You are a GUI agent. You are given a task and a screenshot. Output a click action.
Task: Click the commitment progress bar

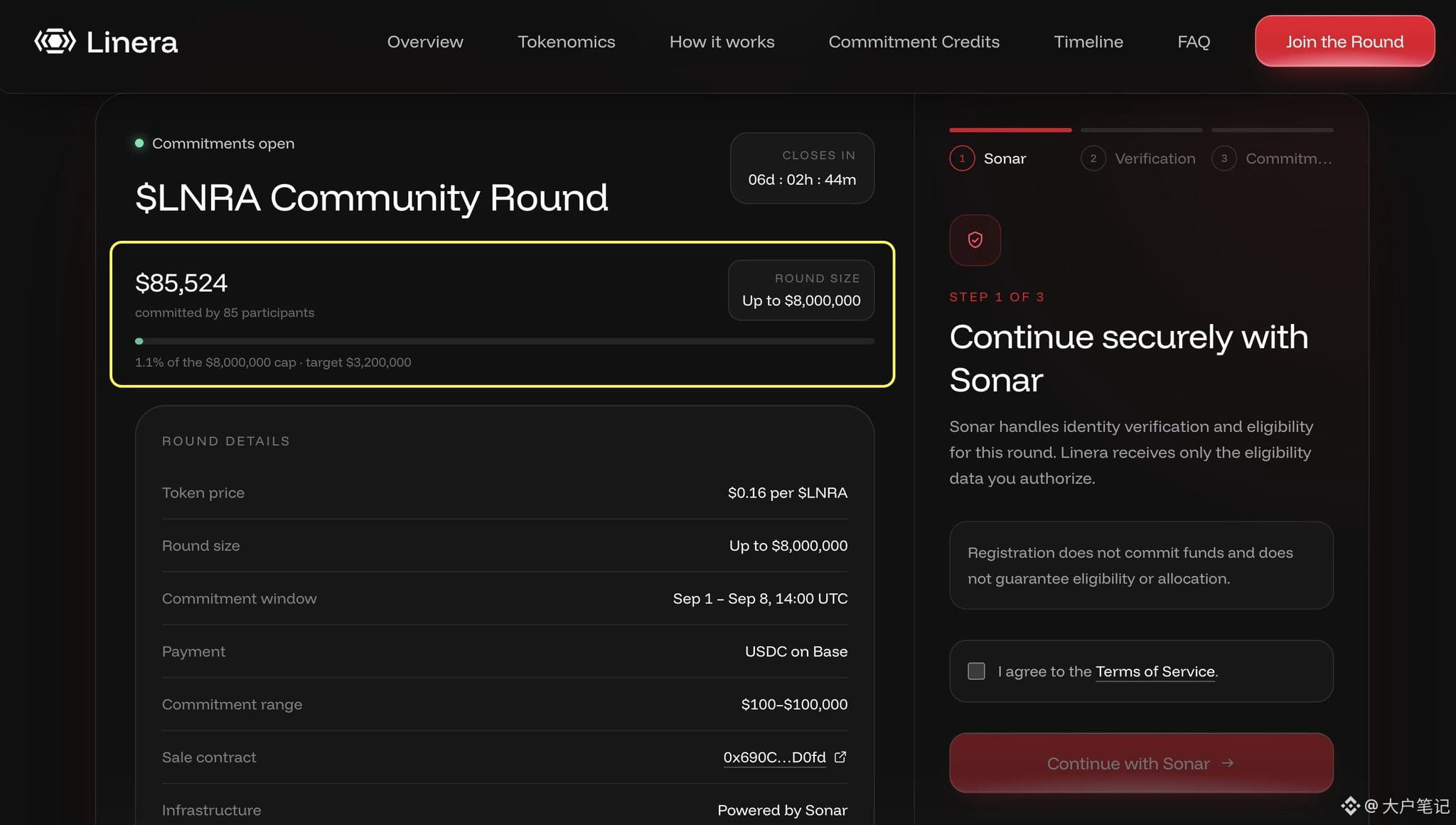pyautogui.click(x=504, y=341)
